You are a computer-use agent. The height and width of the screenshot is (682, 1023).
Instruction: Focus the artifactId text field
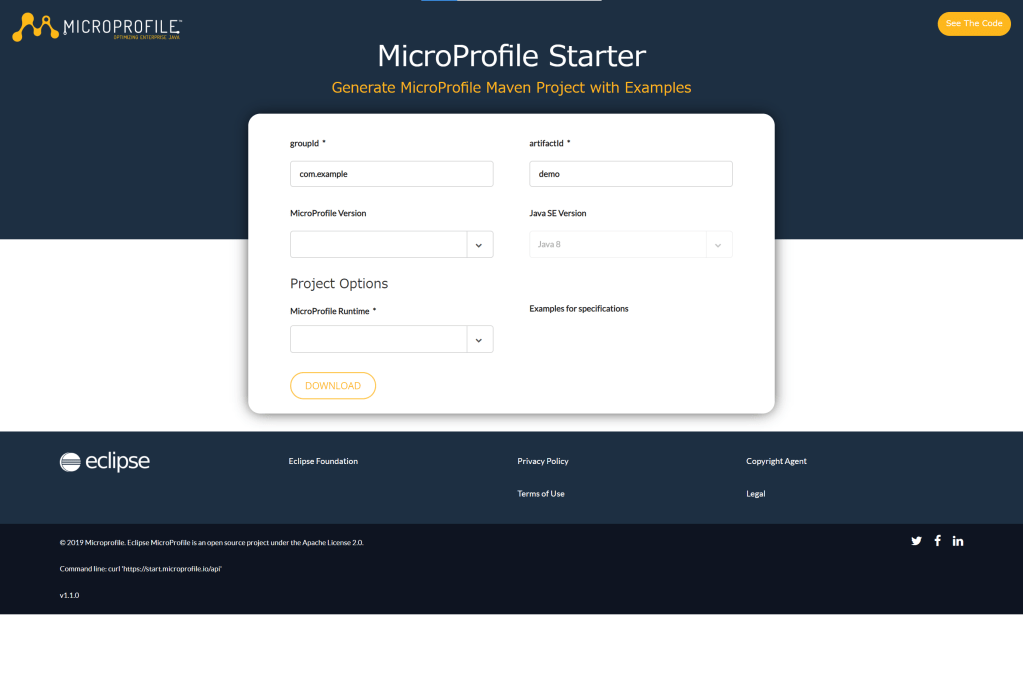(x=630, y=174)
